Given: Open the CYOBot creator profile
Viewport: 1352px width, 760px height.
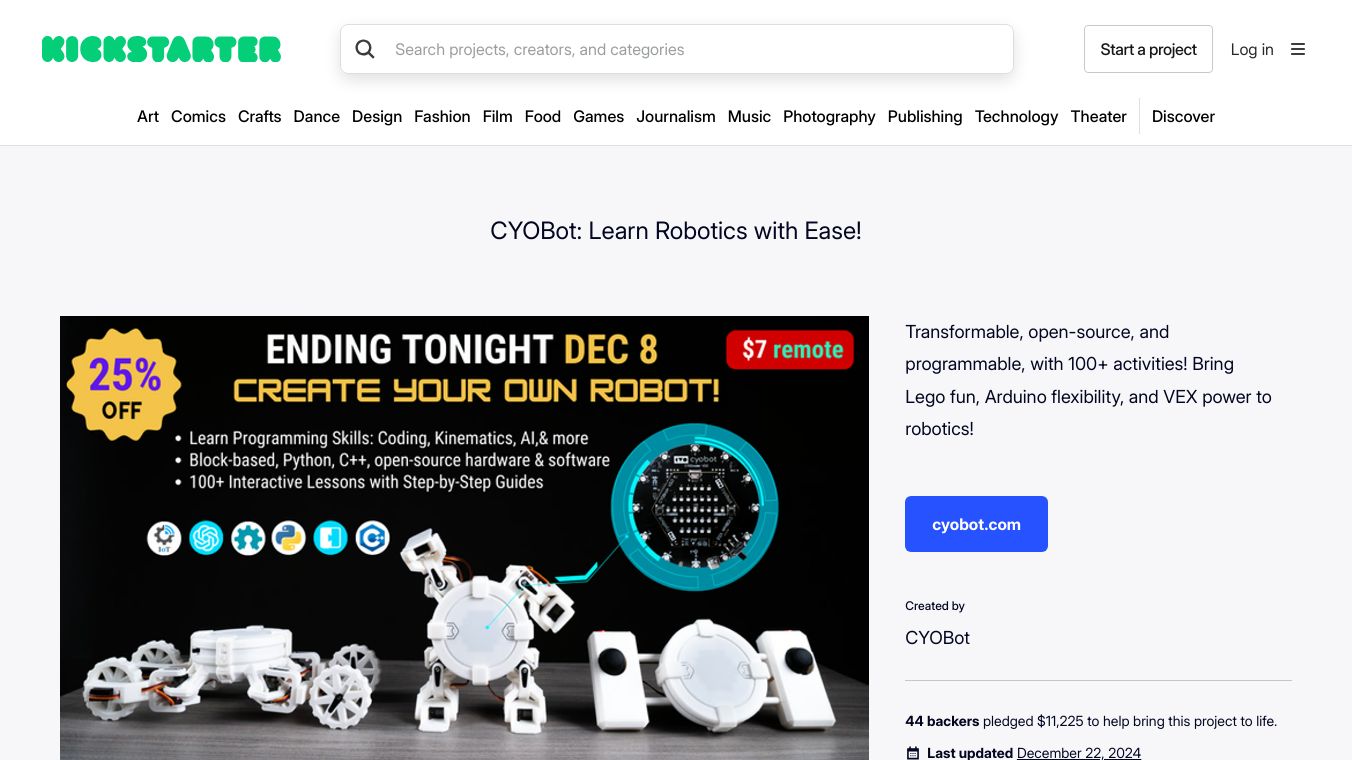Looking at the screenshot, I should tap(937, 638).
